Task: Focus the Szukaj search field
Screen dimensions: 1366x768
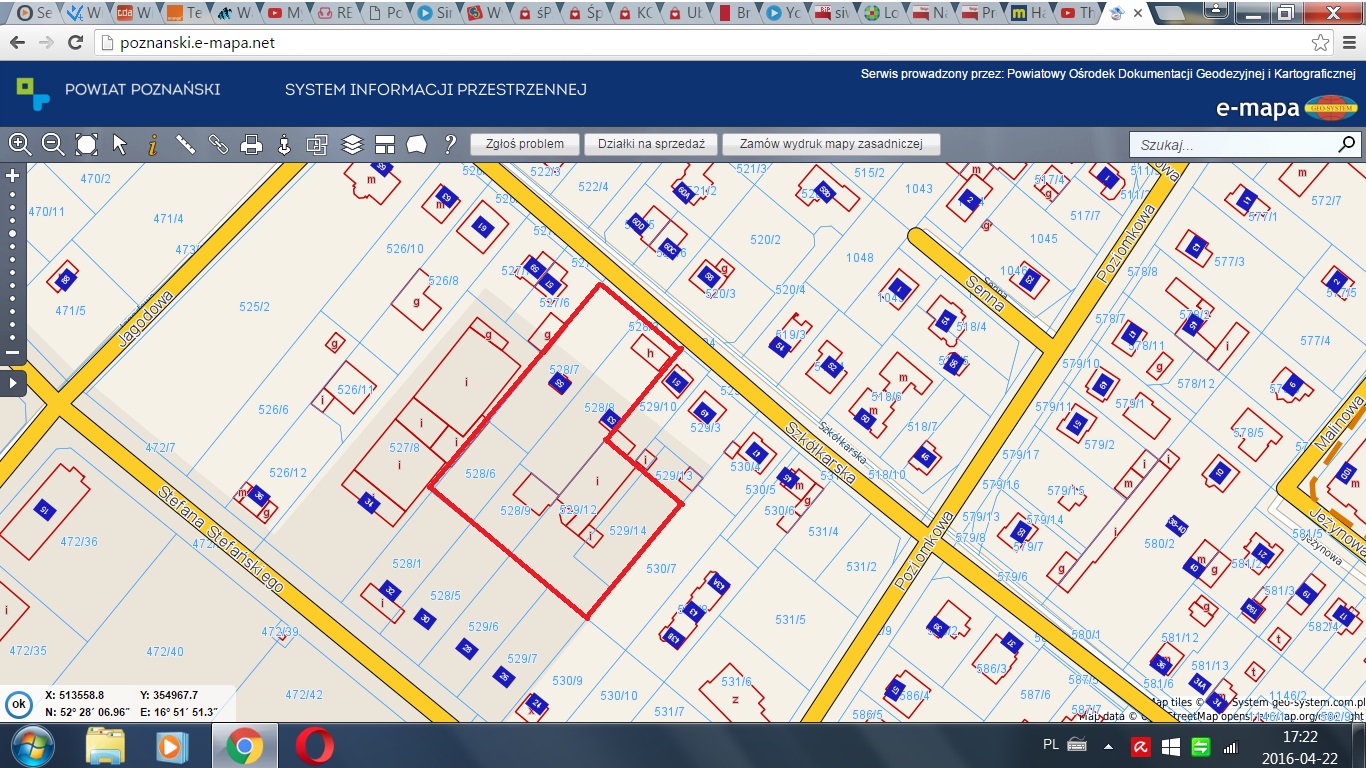Action: click(1234, 145)
